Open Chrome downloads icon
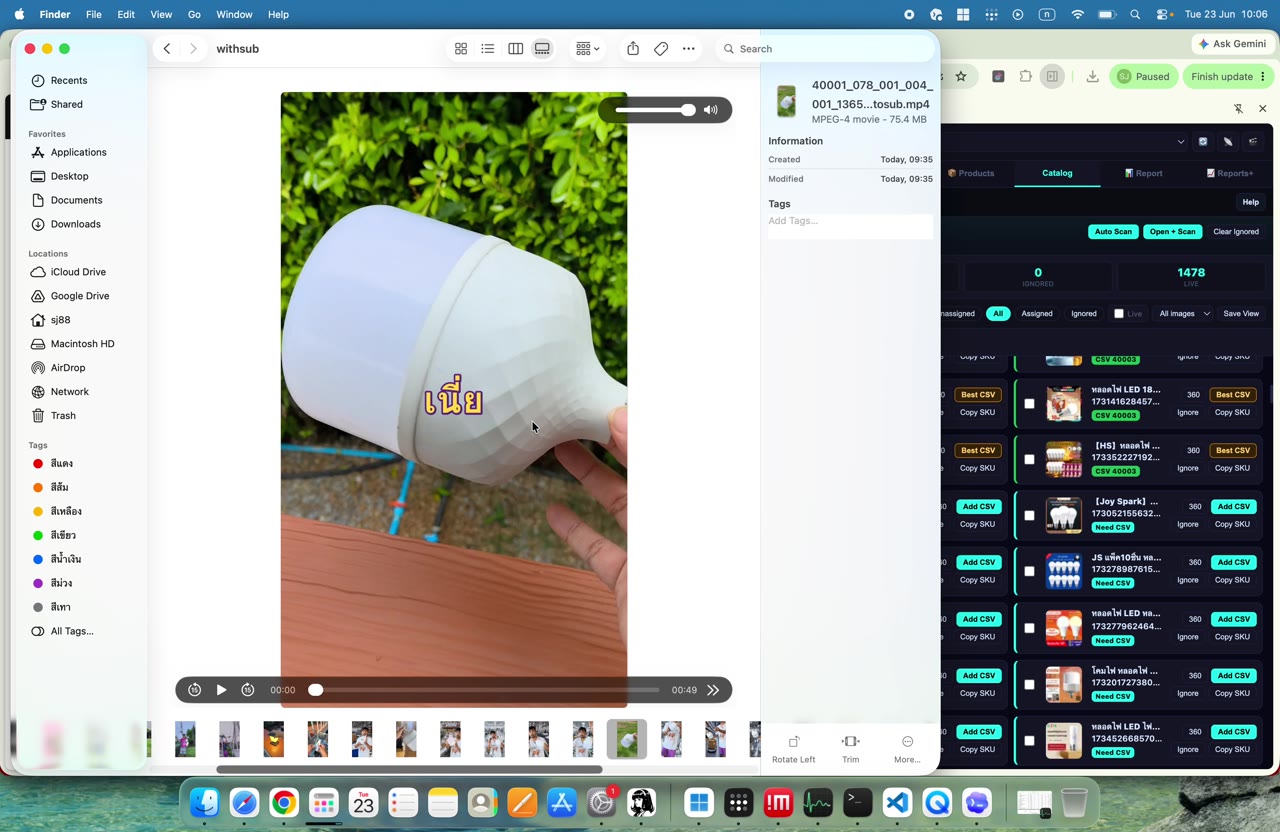Screen dimensions: 1280x832 tap(1092, 76)
